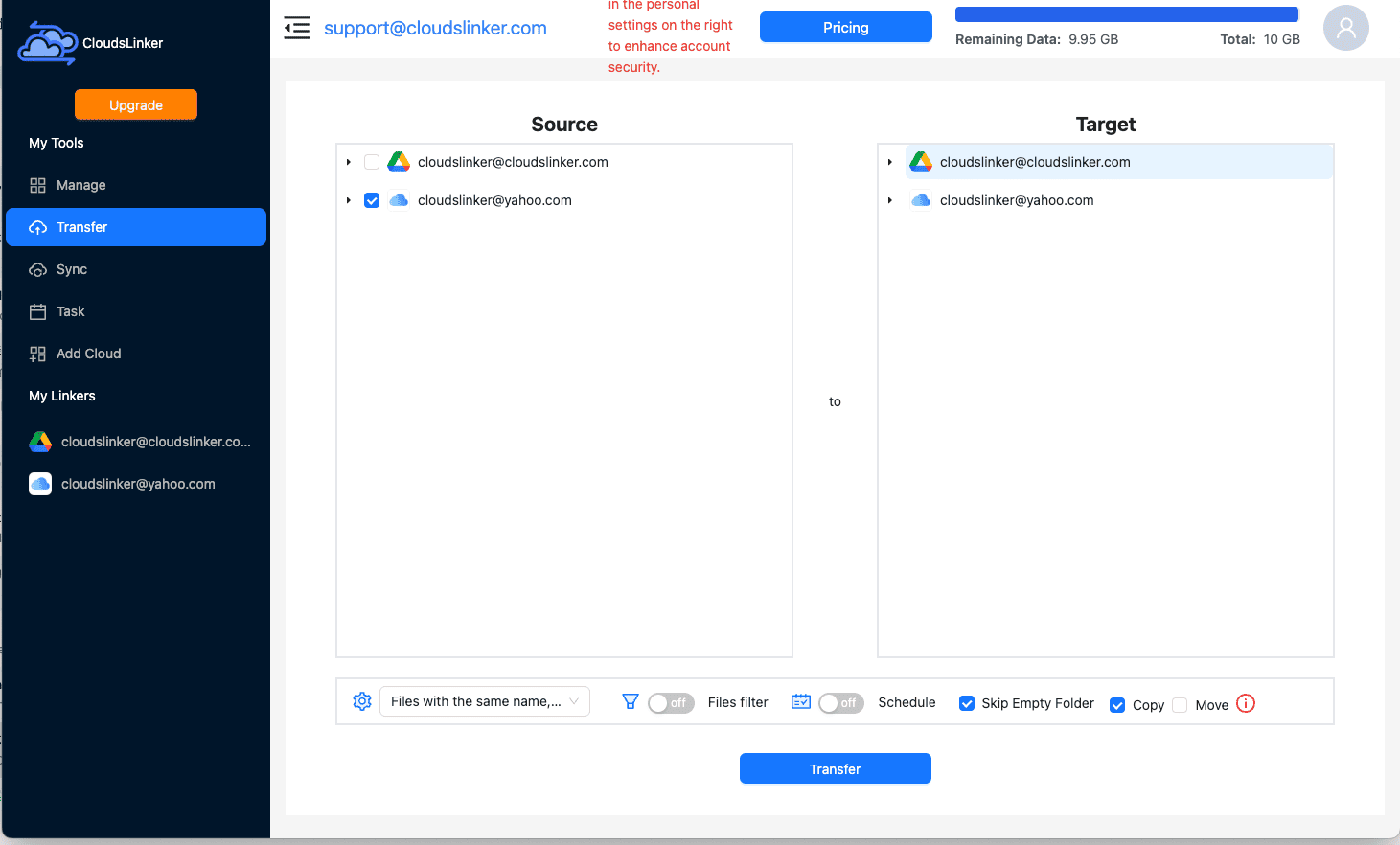Click the Sync icon in sidebar
The height and width of the screenshot is (845, 1400).
point(37,269)
